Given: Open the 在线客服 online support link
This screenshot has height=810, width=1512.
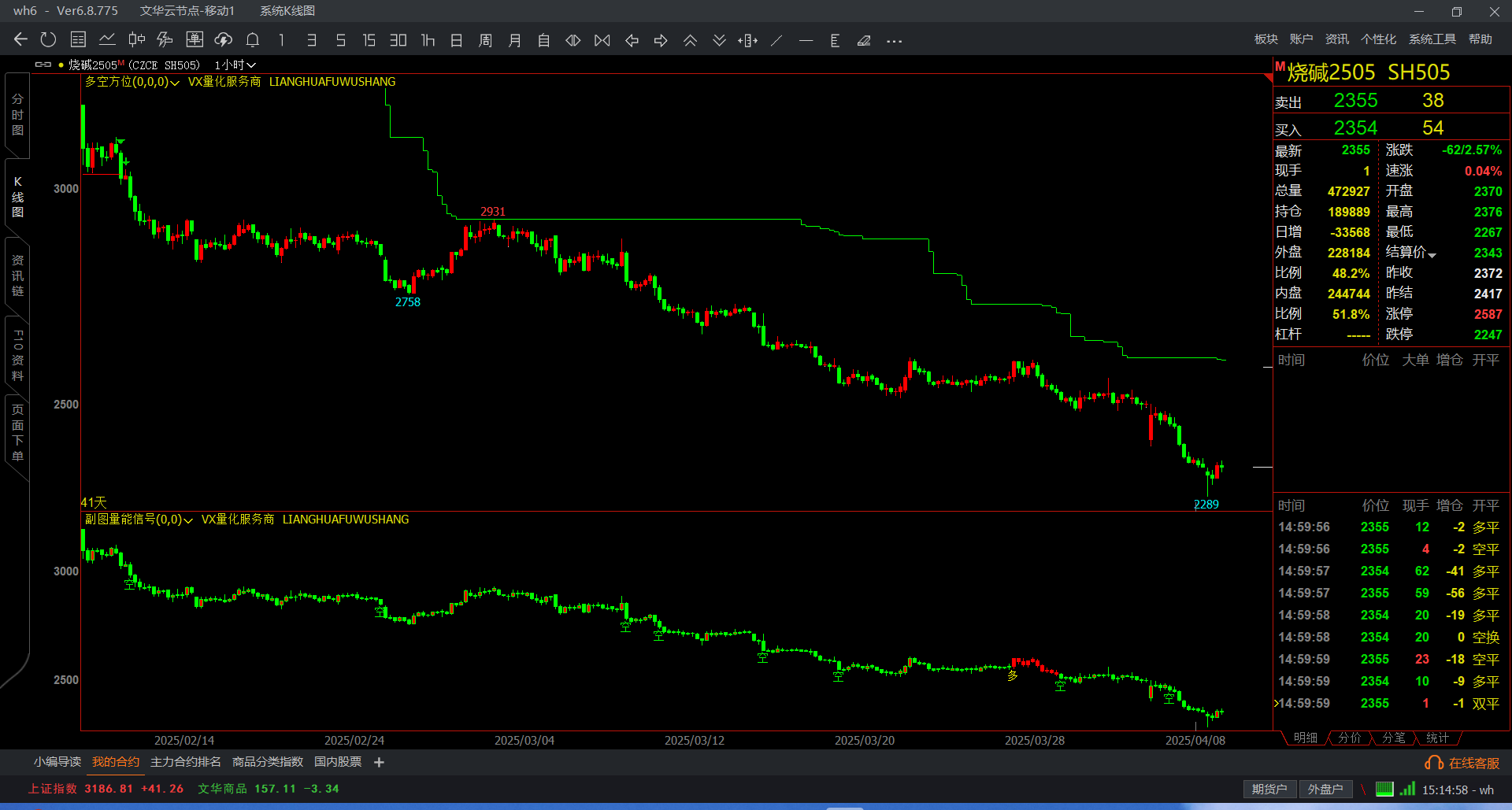Looking at the screenshot, I should click(1463, 763).
